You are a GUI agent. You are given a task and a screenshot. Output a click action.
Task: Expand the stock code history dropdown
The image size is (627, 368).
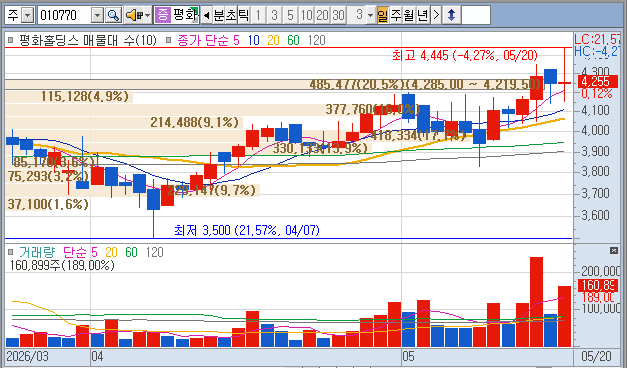coord(97,16)
